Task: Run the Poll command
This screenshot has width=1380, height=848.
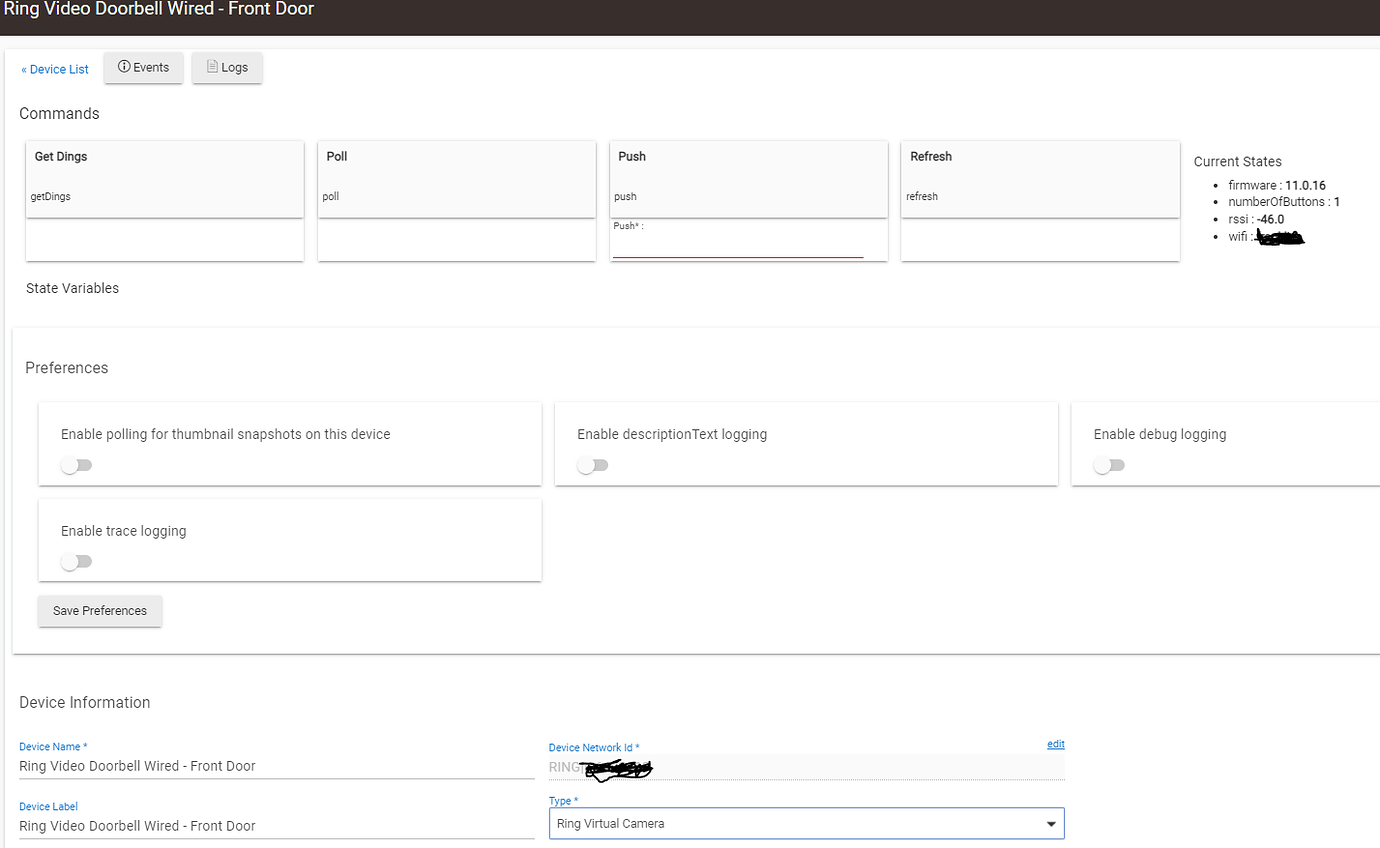Action: pos(457,179)
